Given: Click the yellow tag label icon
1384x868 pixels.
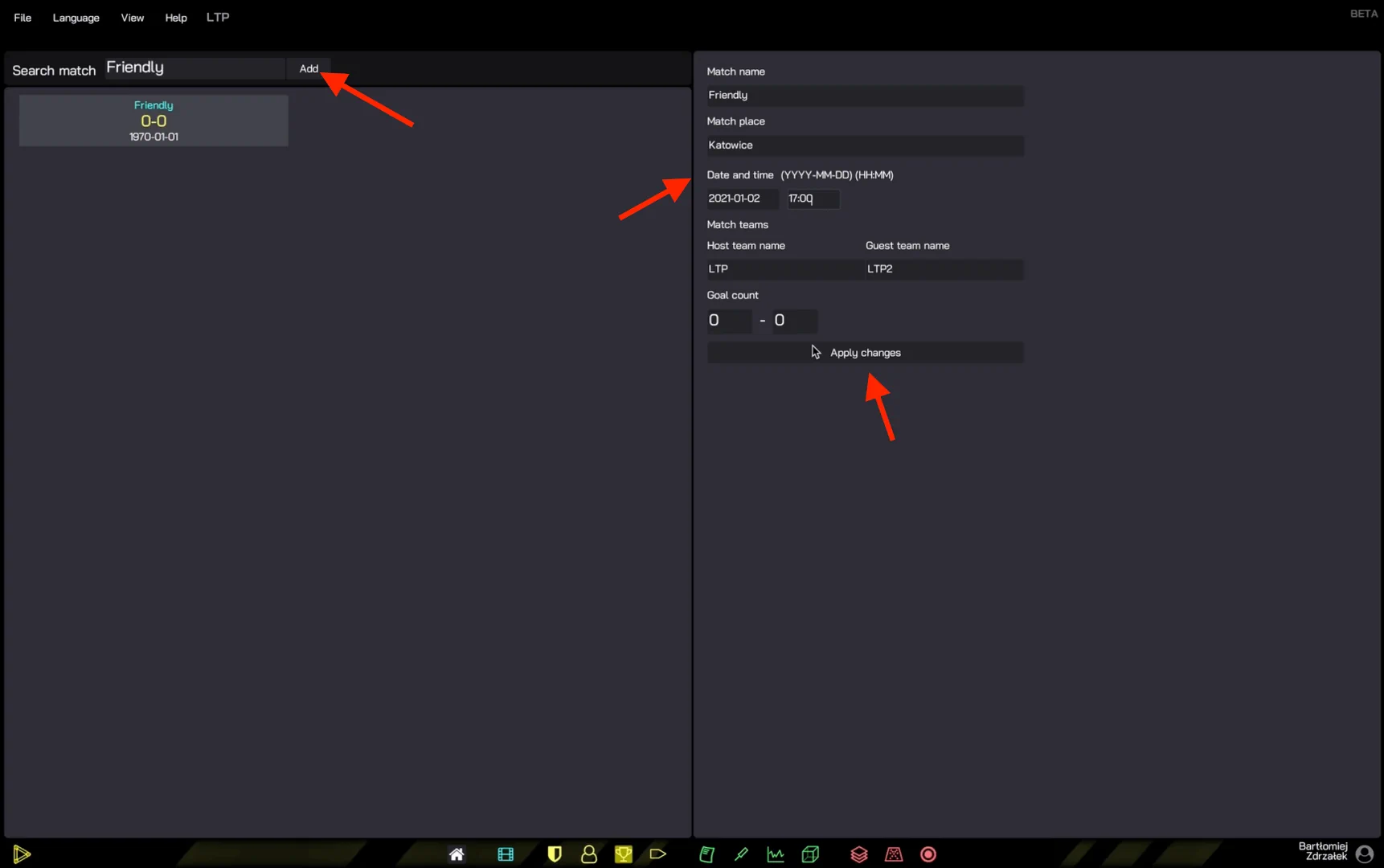Looking at the screenshot, I should pos(658,854).
